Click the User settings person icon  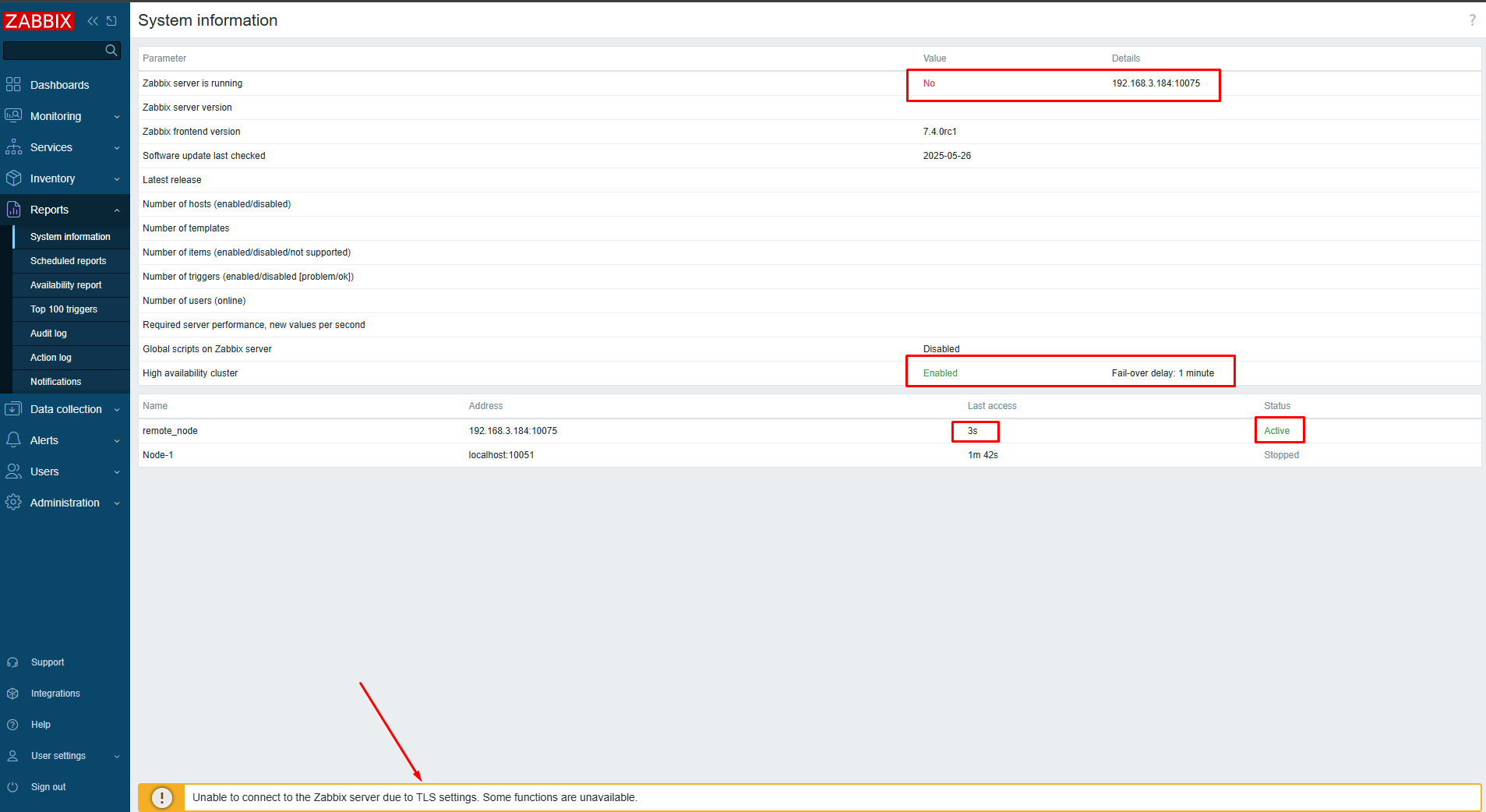[12, 756]
